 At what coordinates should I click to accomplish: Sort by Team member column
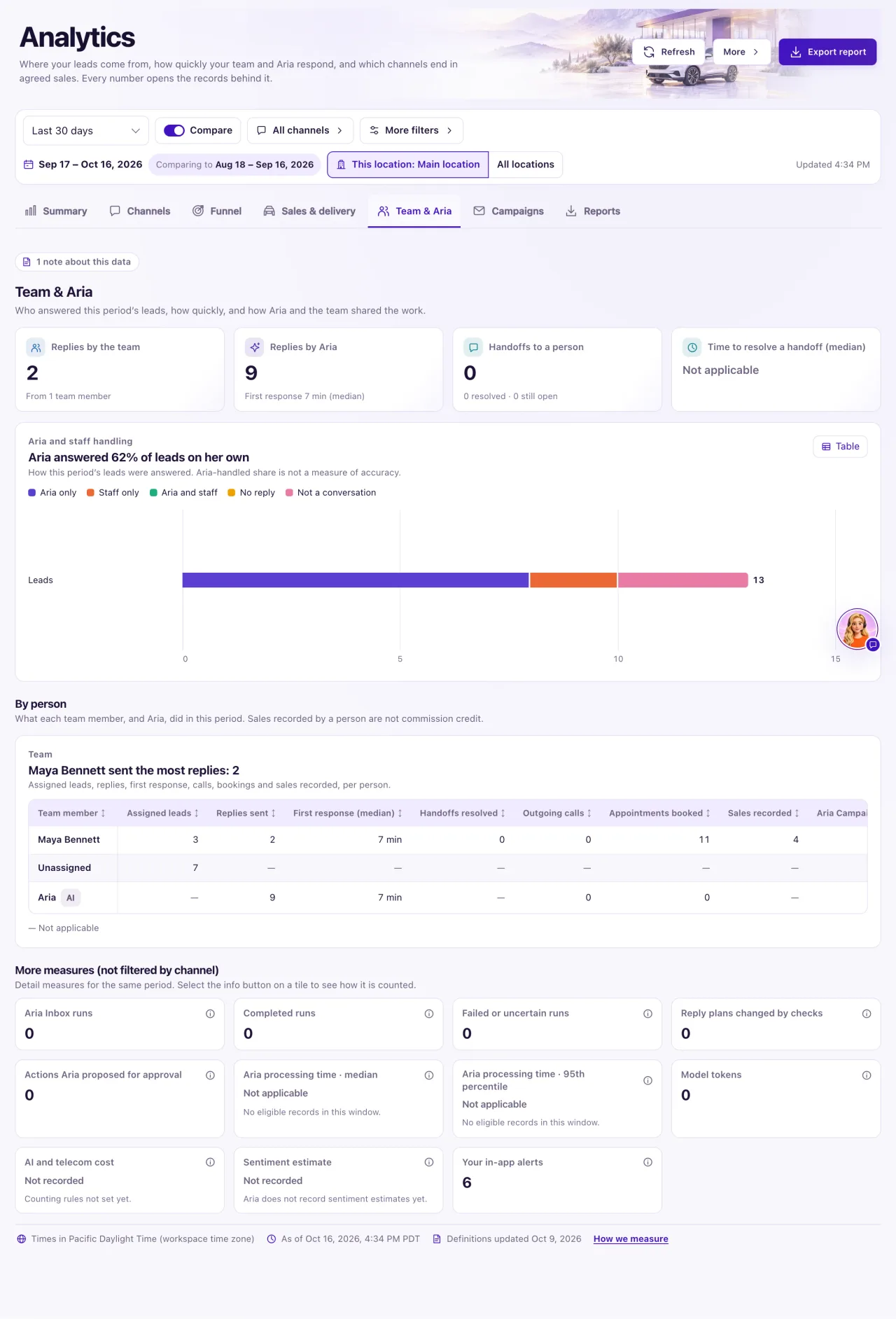(x=71, y=813)
